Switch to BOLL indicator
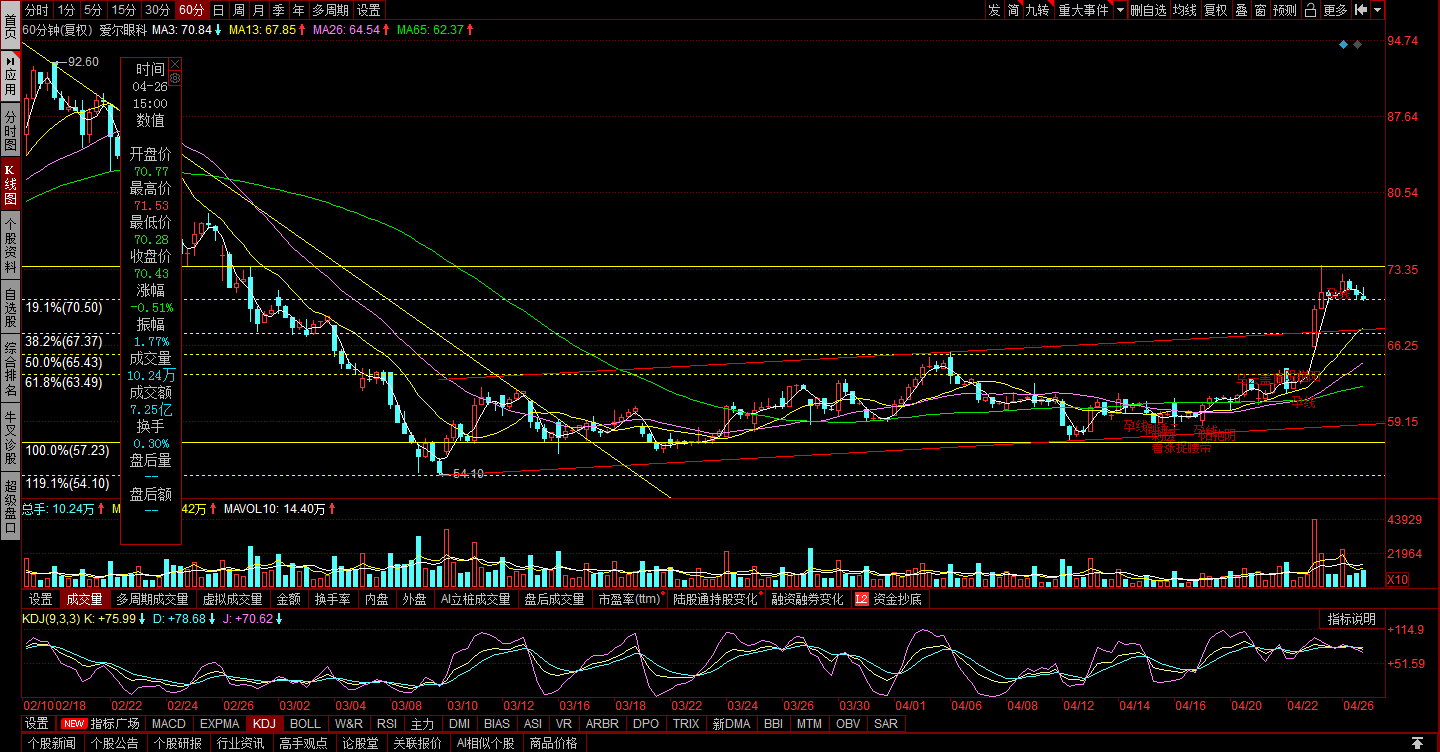This screenshot has width=1440, height=752. [305, 723]
